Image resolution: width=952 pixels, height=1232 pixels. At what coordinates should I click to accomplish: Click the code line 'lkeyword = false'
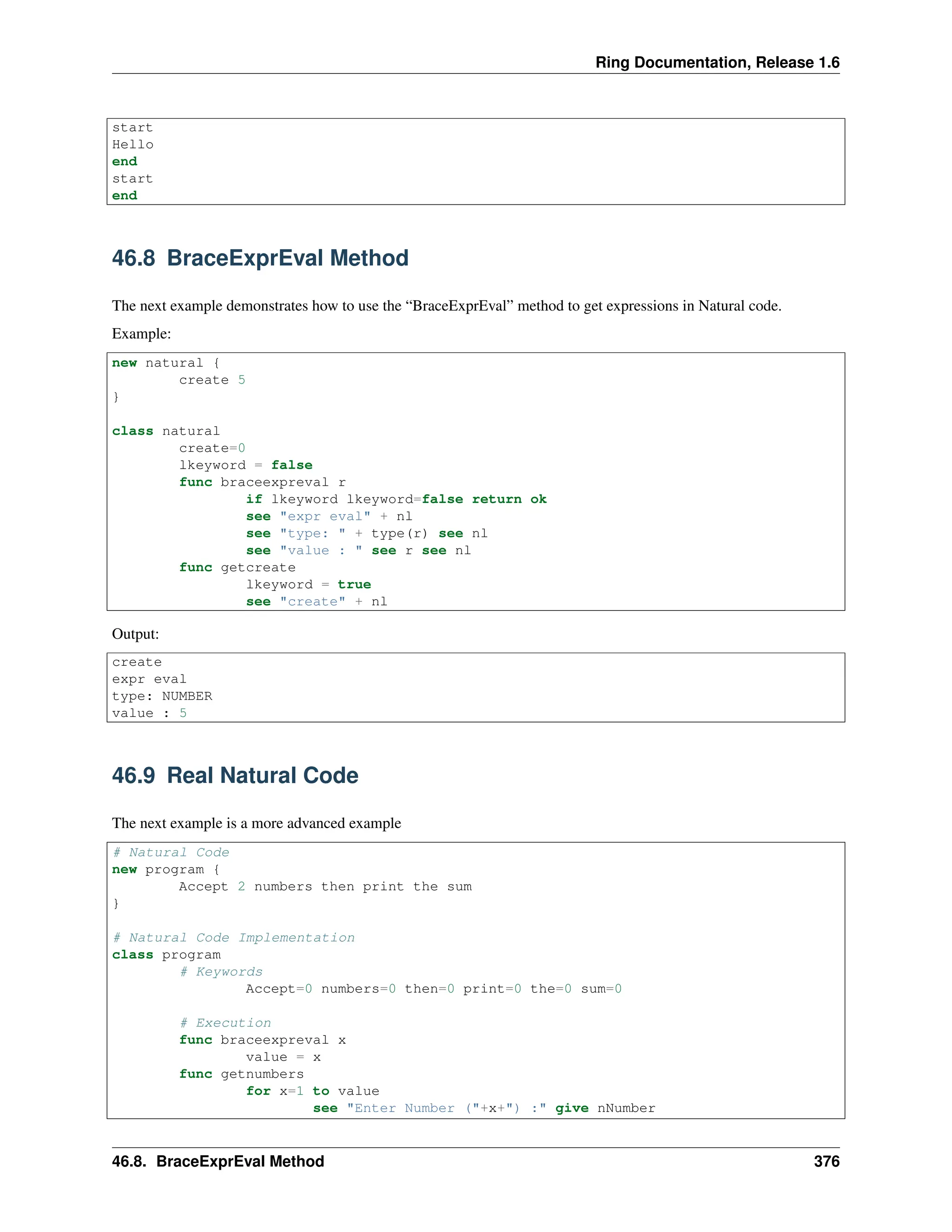[246, 465]
